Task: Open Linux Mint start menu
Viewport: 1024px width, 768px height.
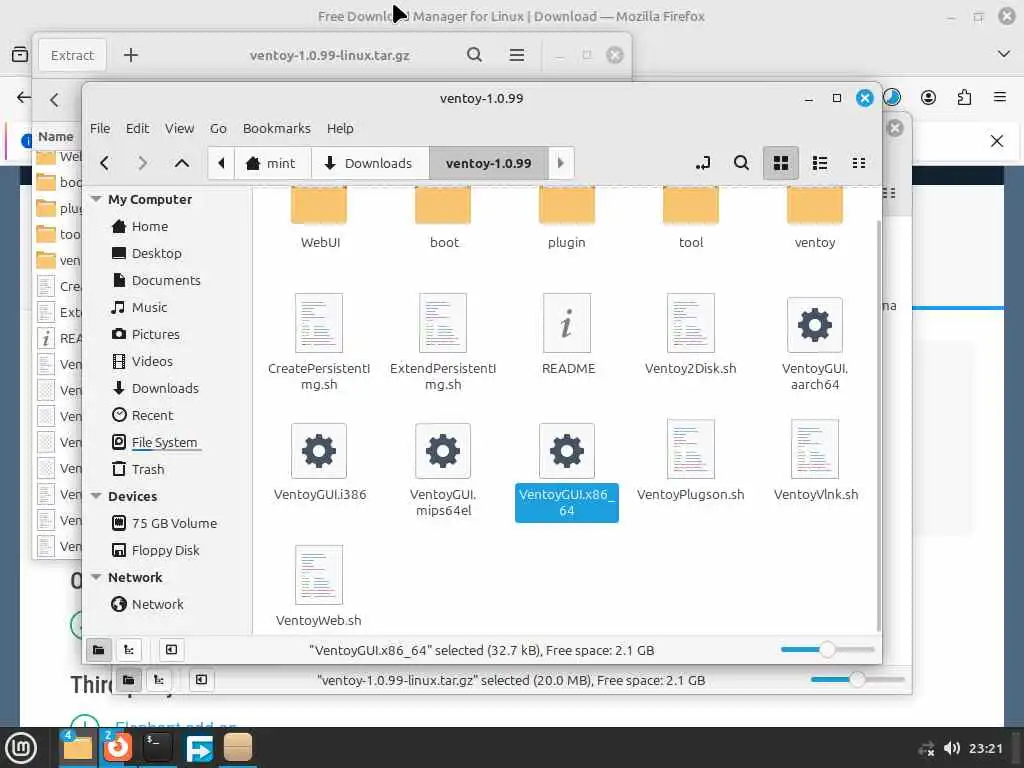Action: 22,748
